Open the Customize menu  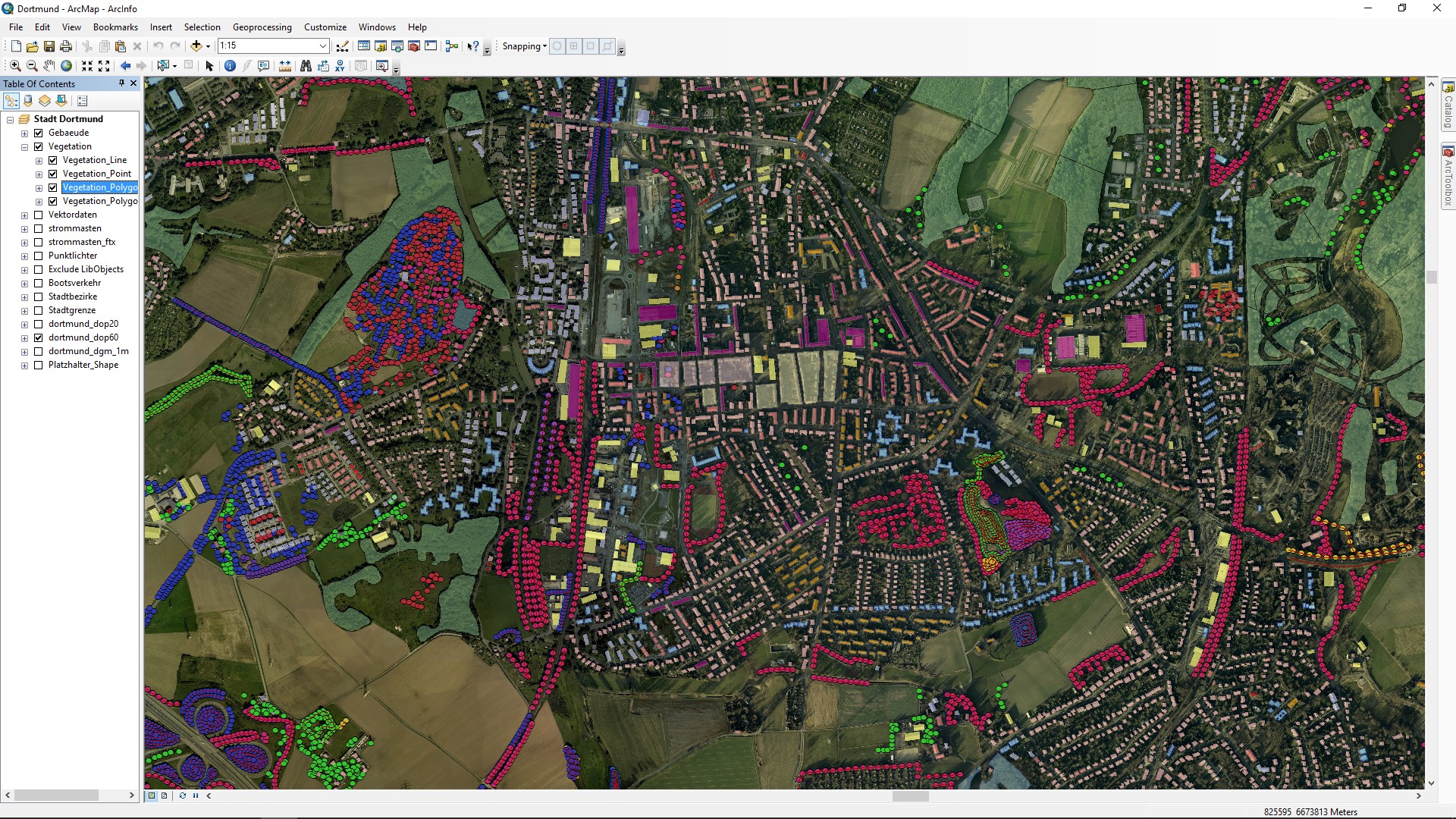tap(325, 27)
